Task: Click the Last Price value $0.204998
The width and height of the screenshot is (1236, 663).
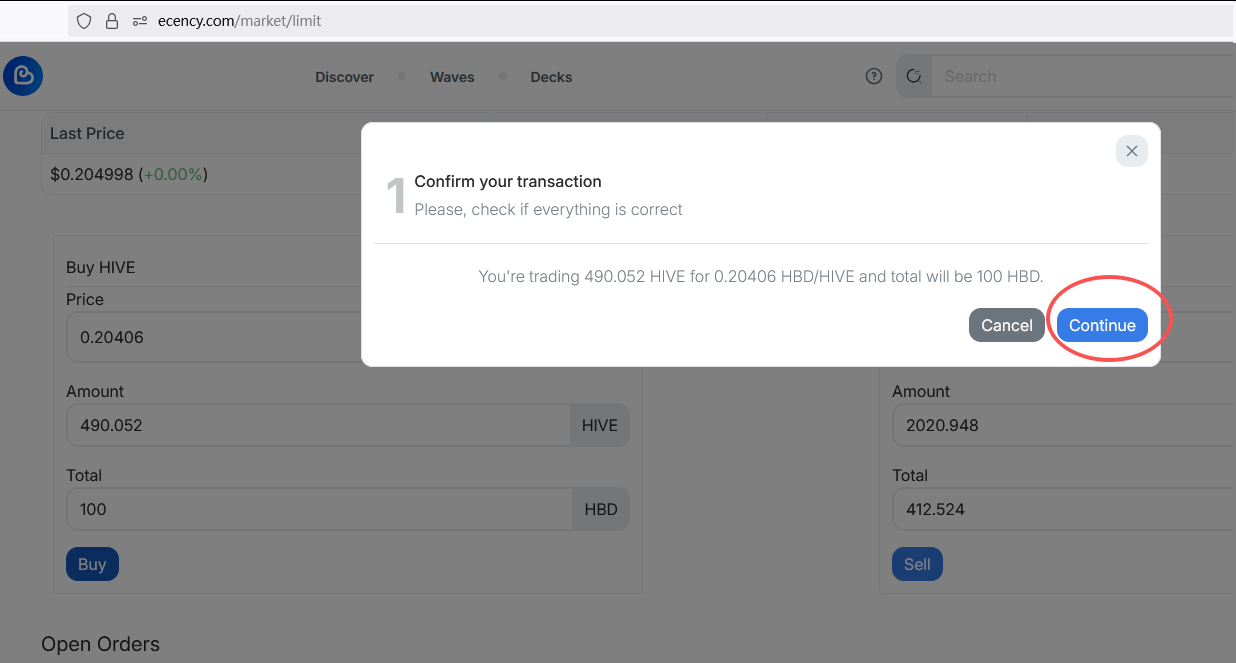Action: (x=92, y=174)
